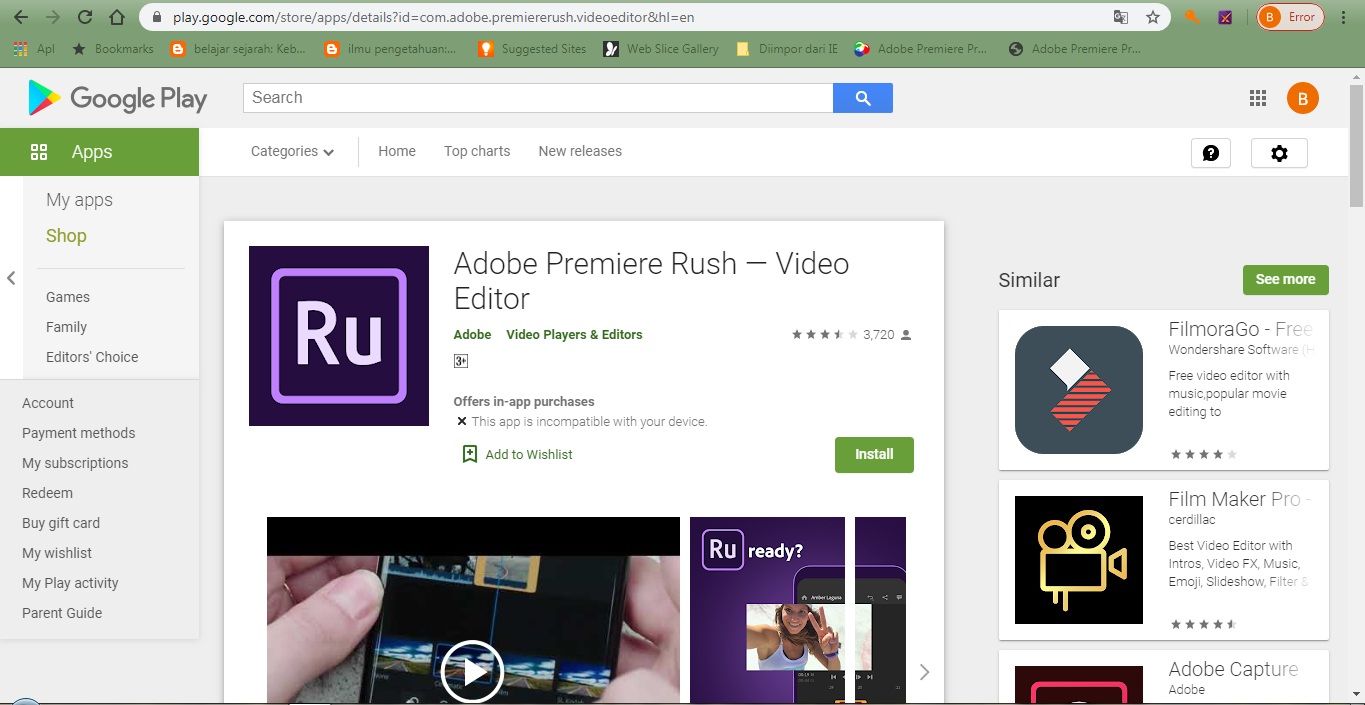Click the lock icon in address bar
The width and height of the screenshot is (1365, 705).
tap(156, 17)
